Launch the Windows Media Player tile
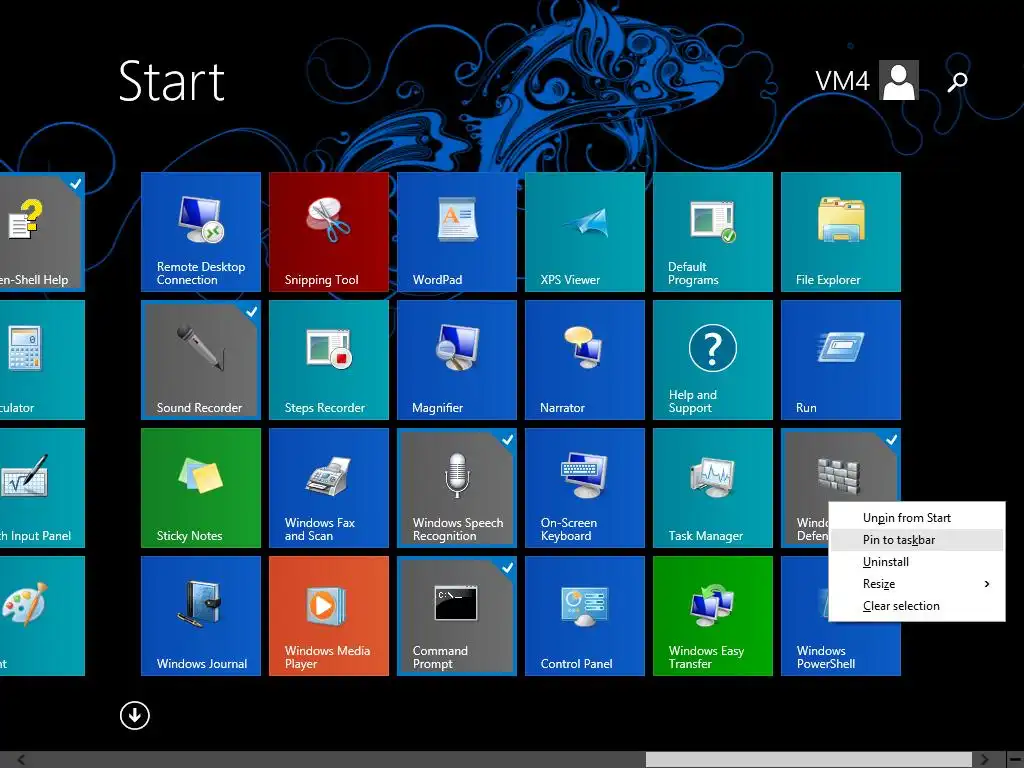Image resolution: width=1024 pixels, height=768 pixels. click(x=328, y=616)
